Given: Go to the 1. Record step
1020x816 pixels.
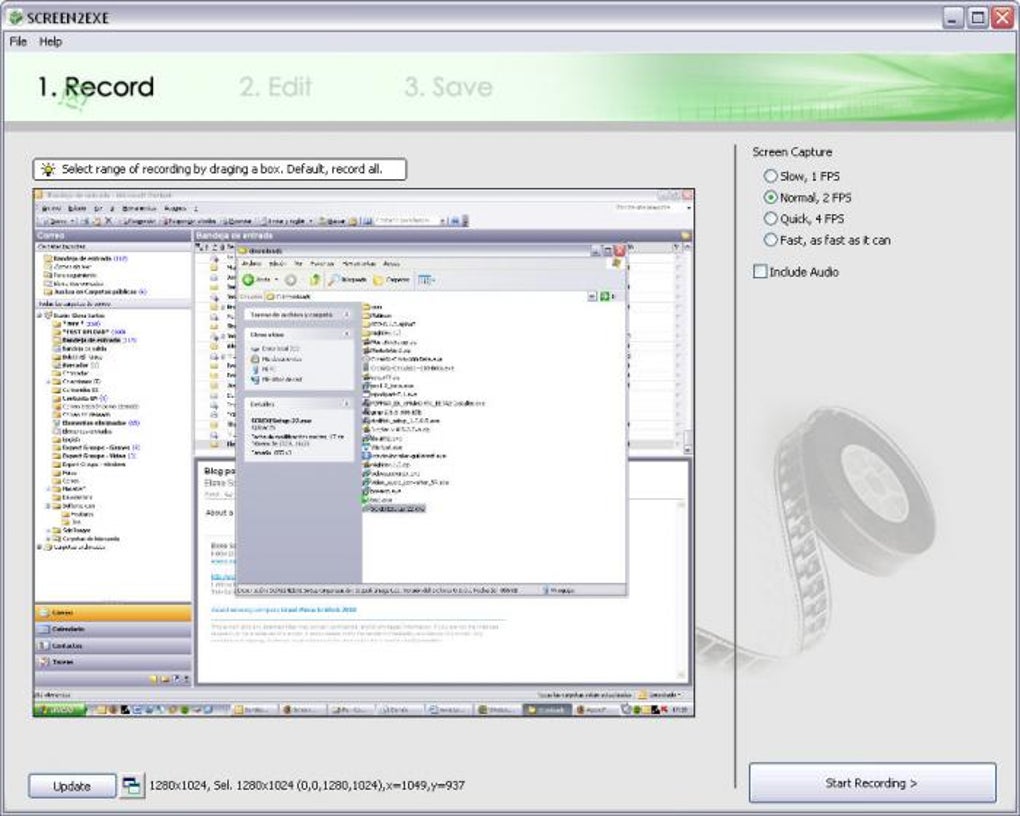Looking at the screenshot, I should click(96, 87).
